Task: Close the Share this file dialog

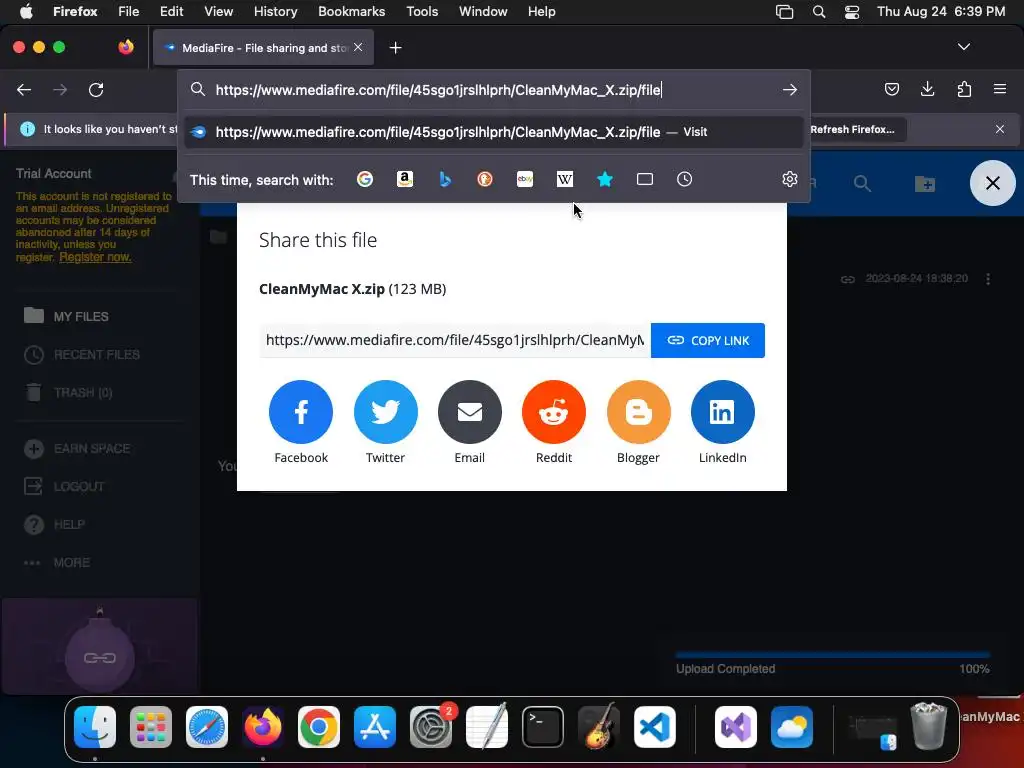Action: [993, 183]
